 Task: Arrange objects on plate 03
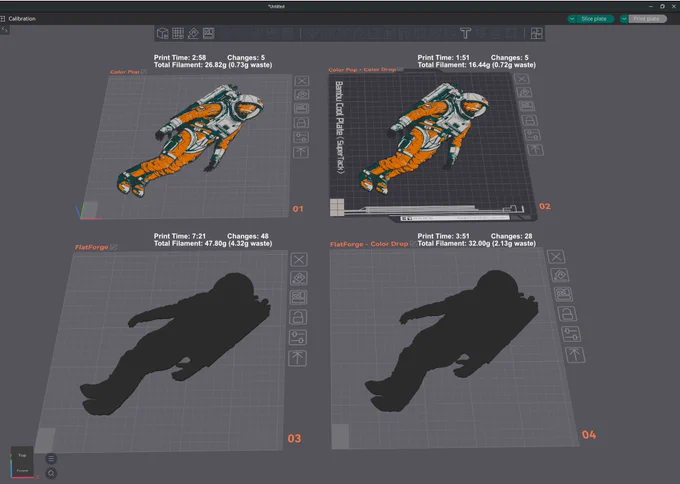(x=298, y=298)
